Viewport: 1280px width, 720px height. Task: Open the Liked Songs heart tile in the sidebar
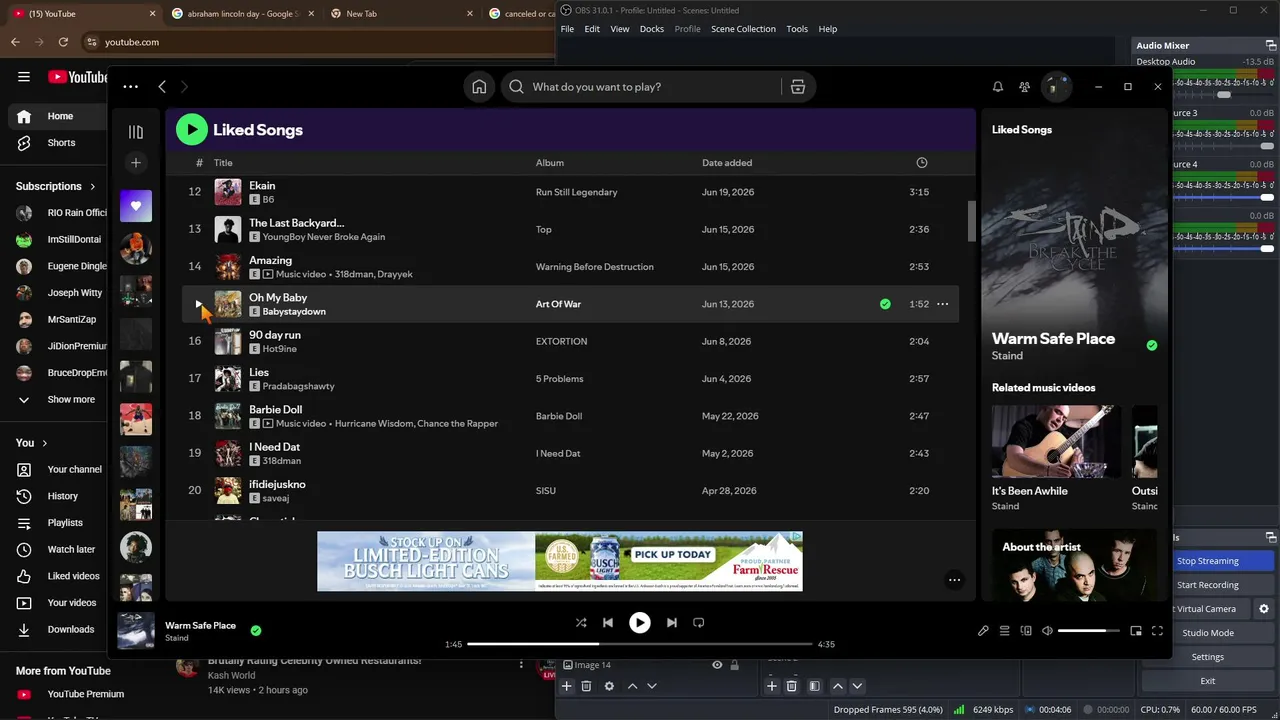[136, 206]
